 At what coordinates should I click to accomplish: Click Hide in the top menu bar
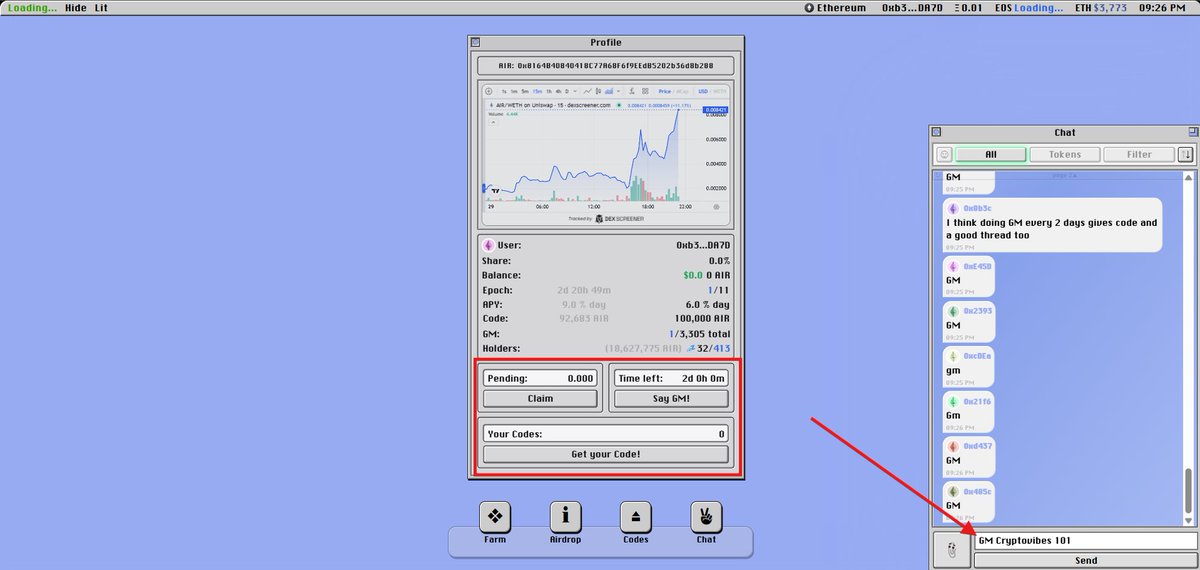tap(75, 8)
